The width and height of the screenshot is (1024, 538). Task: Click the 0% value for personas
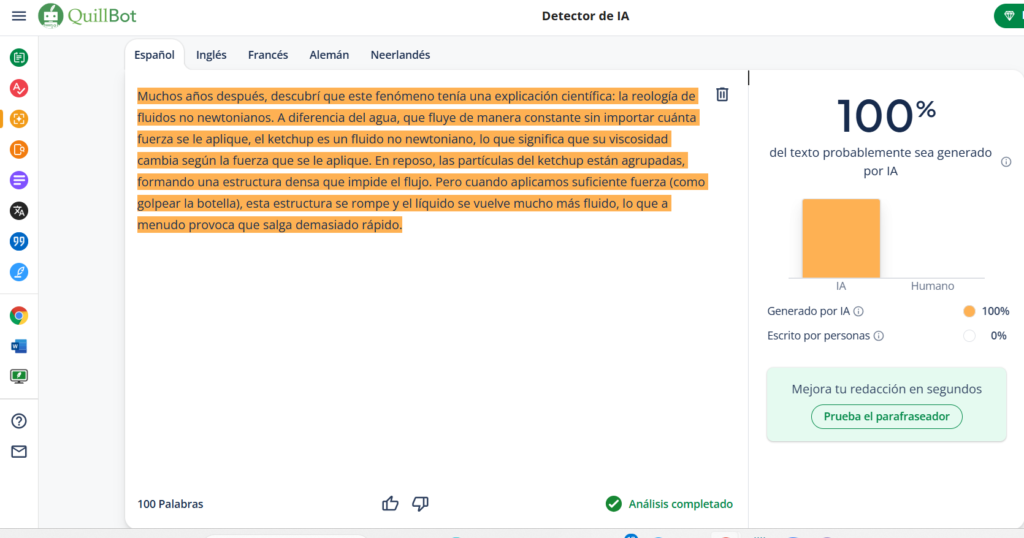[999, 336]
